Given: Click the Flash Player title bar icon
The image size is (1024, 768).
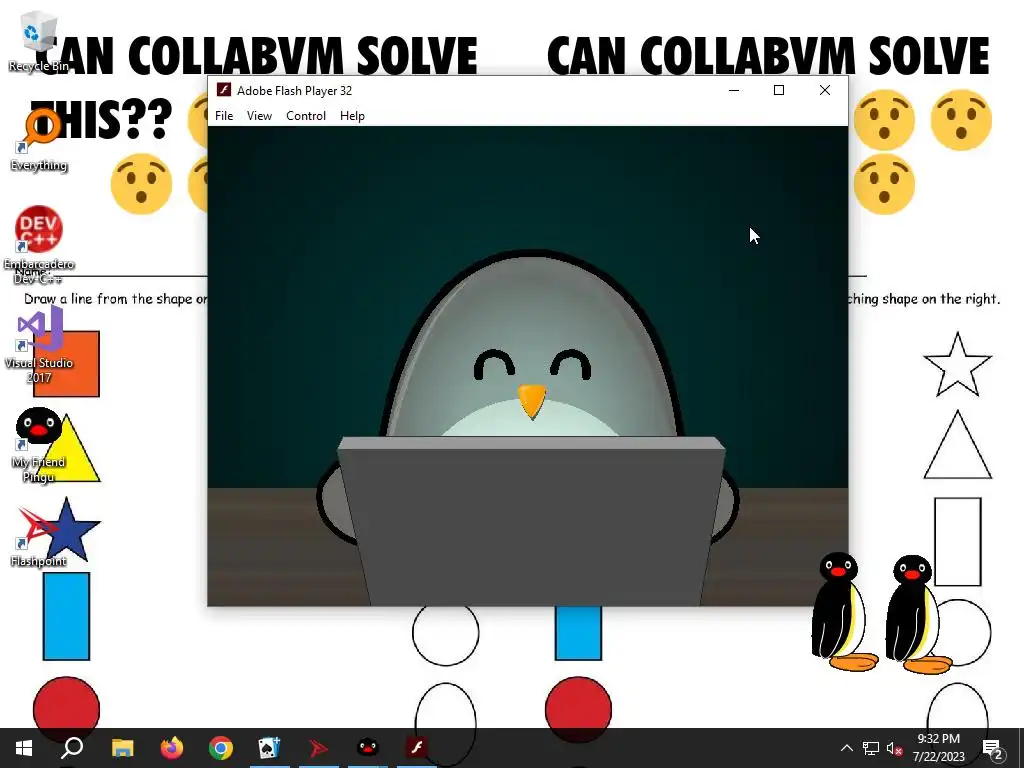Looking at the screenshot, I should [223, 90].
